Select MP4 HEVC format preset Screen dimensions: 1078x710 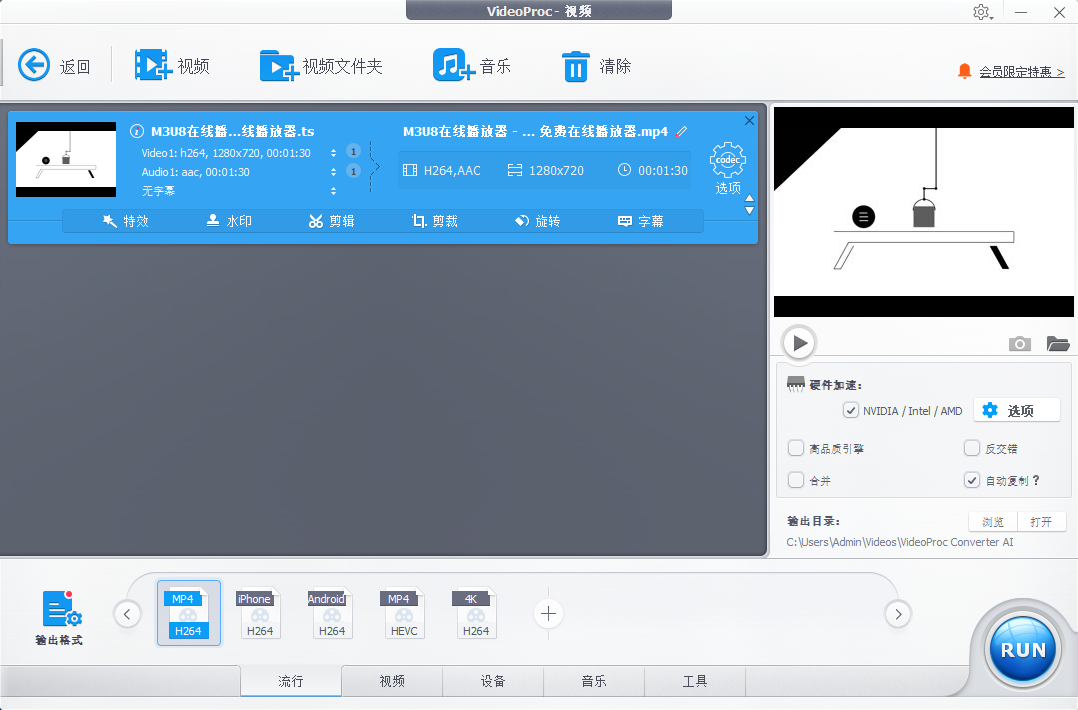coord(404,613)
